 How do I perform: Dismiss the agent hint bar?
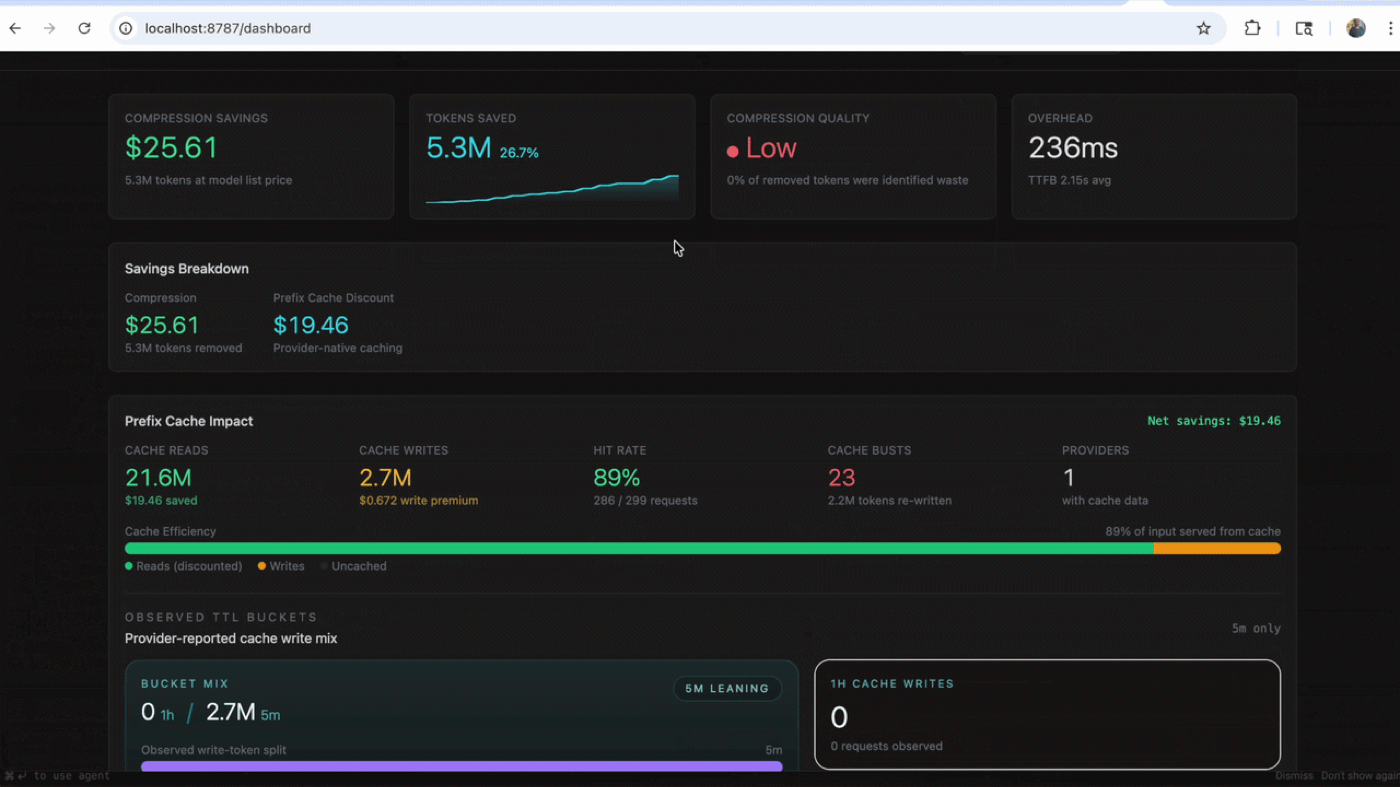1294,776
